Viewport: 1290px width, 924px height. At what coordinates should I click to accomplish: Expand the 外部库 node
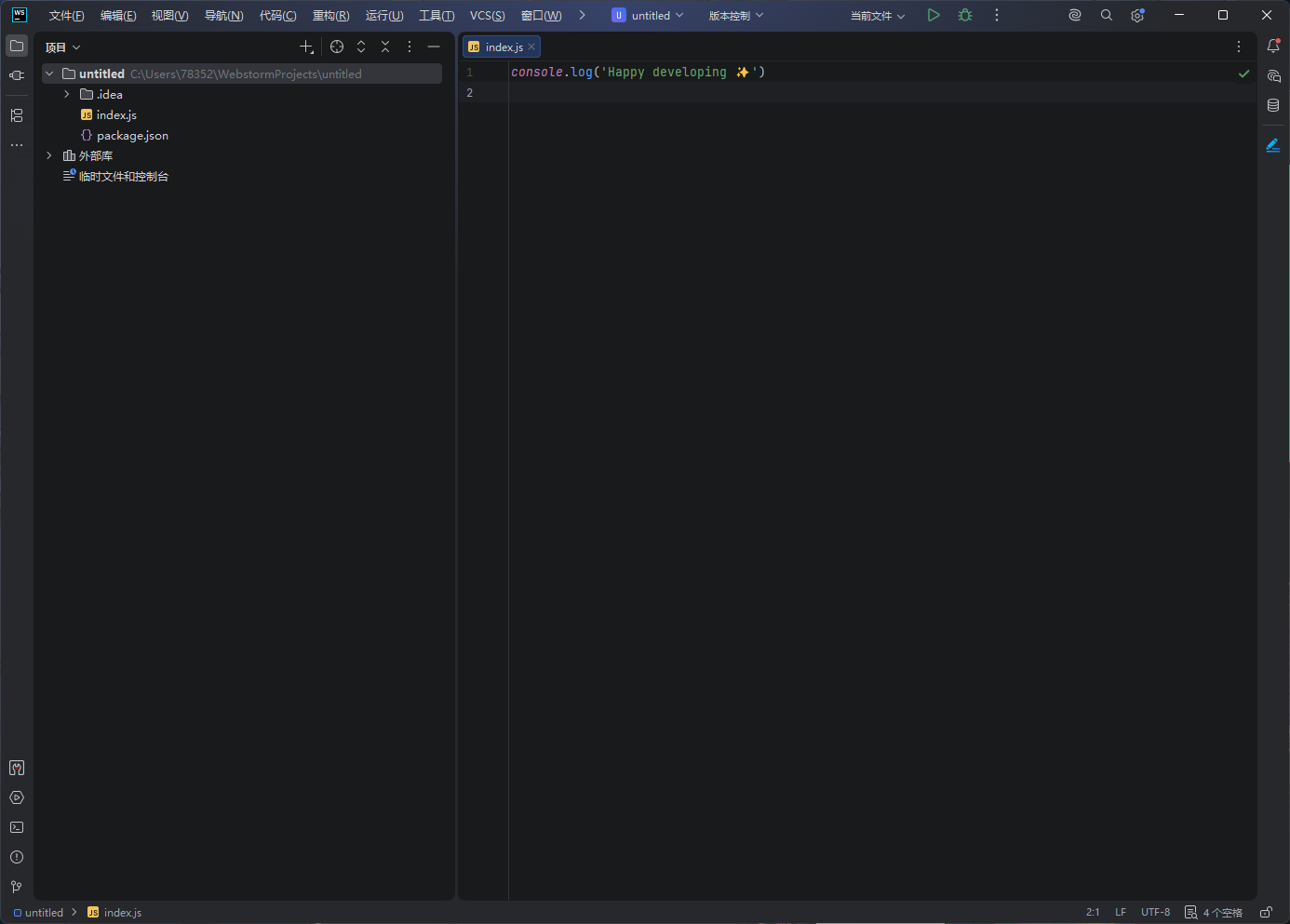[x=49, y=155]
